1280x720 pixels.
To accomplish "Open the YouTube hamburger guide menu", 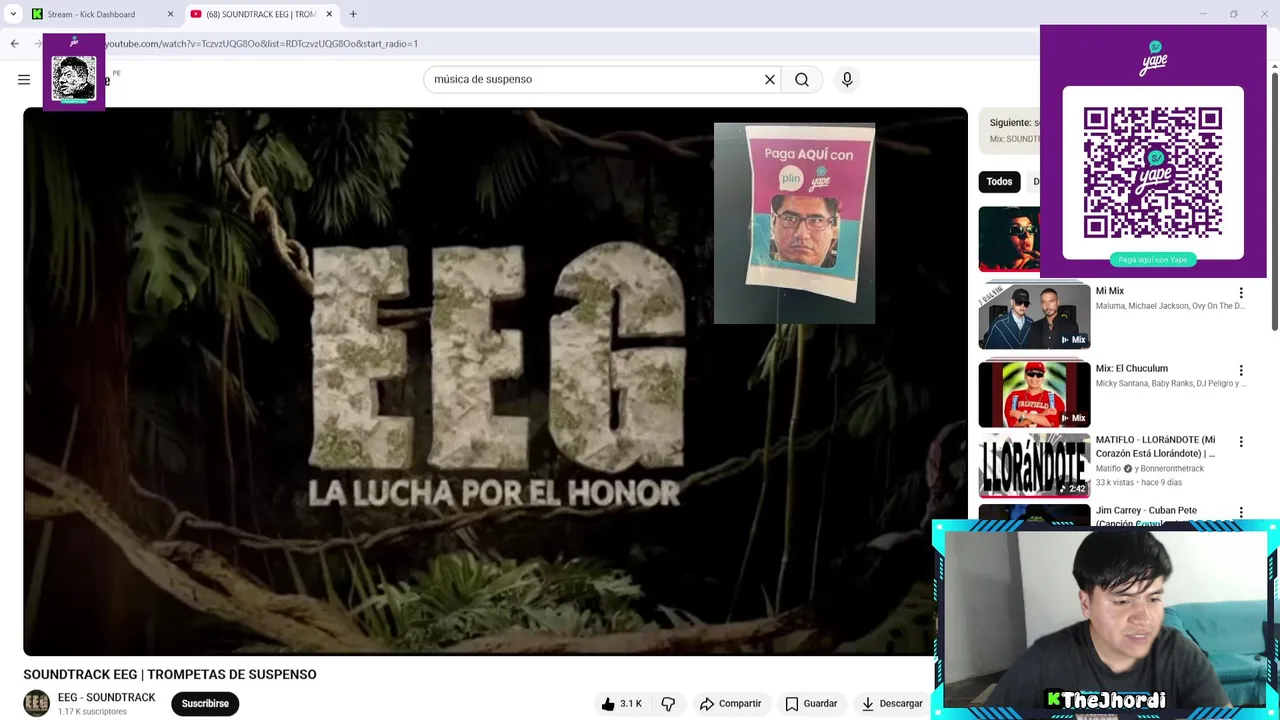I will pyautogui.click(x=24, y=79).
